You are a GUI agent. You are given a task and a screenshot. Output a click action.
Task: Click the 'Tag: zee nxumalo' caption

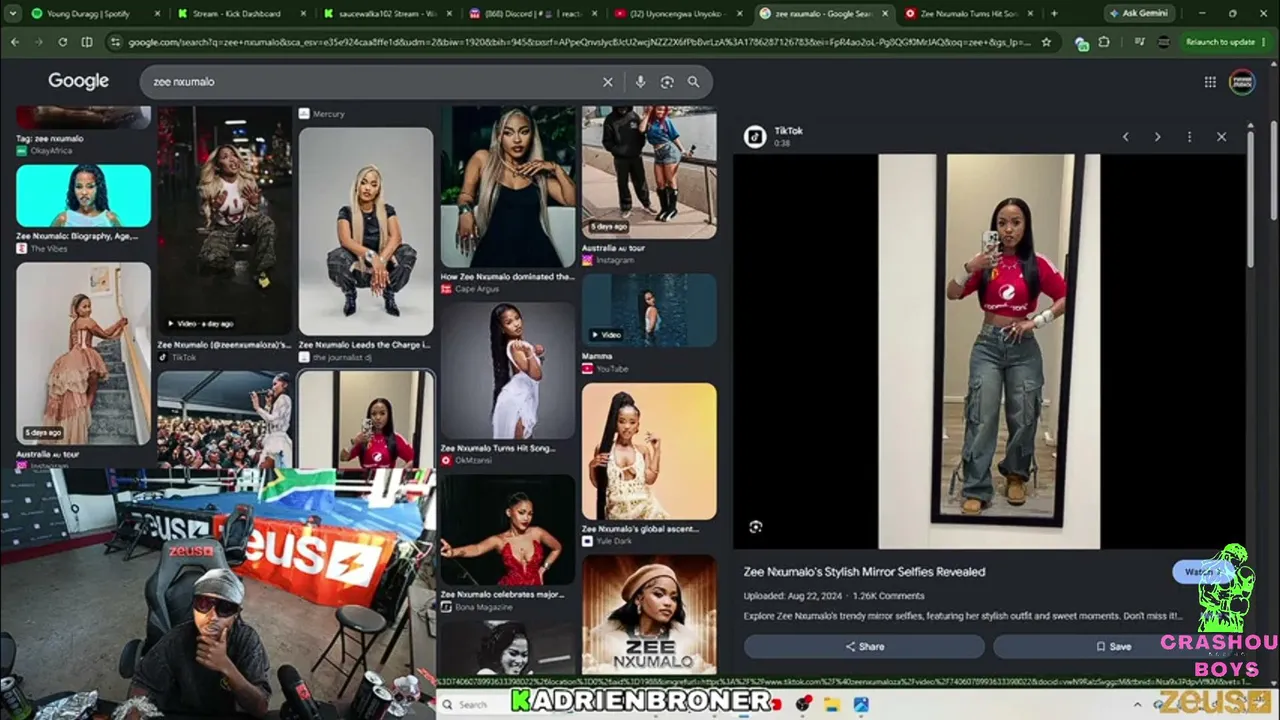pos(50,138)
